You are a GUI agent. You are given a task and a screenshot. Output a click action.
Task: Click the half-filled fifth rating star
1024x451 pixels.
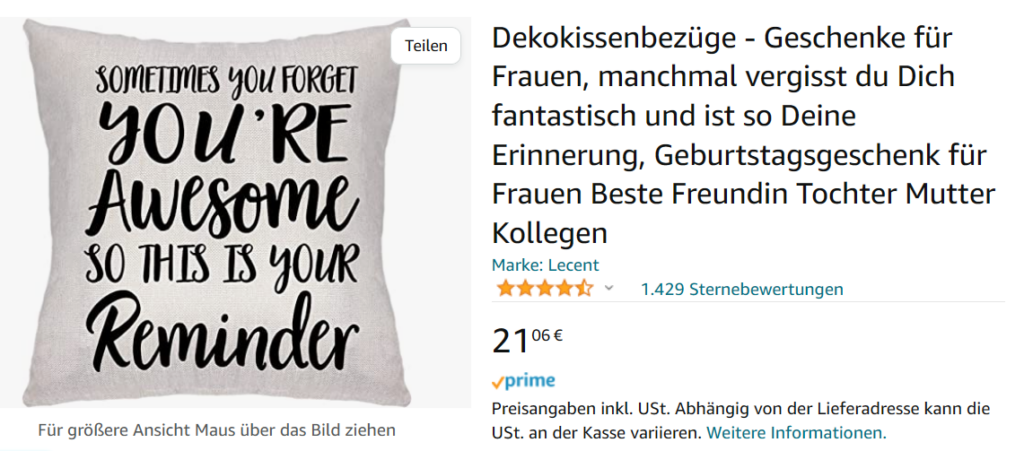click(584, 288)
